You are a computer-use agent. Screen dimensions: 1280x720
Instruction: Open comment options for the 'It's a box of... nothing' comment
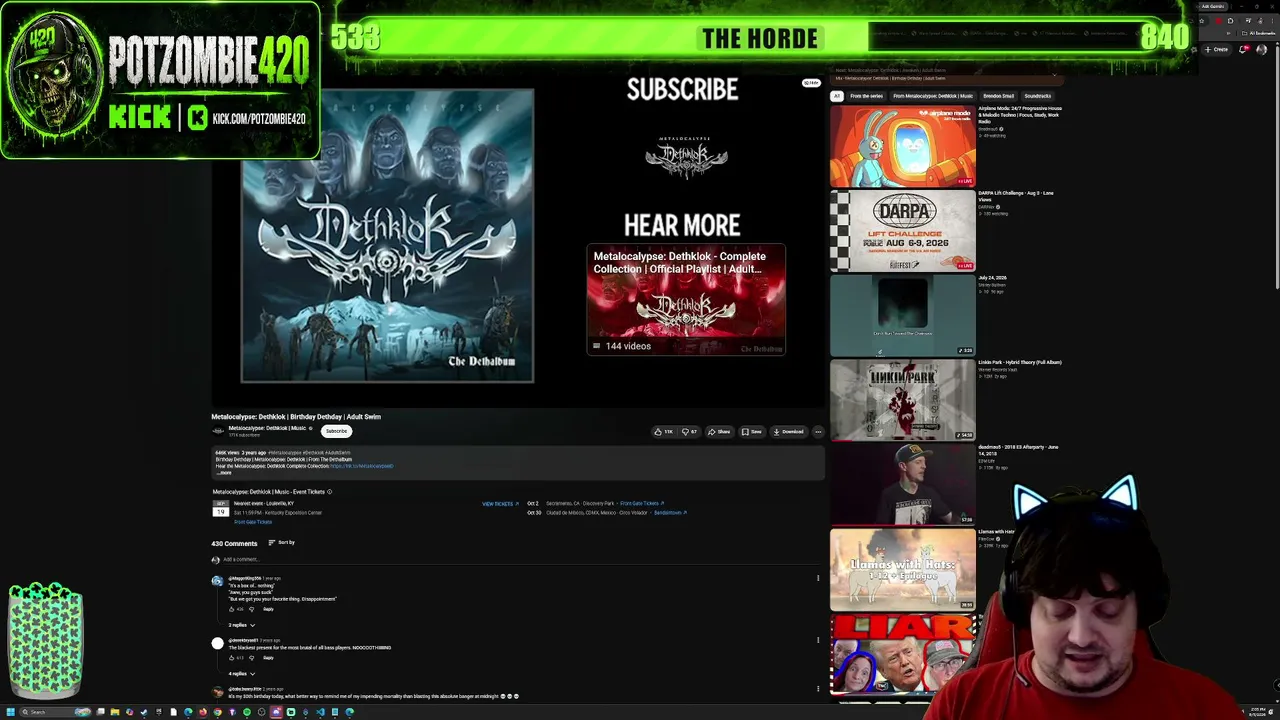(x=818, y=578)
